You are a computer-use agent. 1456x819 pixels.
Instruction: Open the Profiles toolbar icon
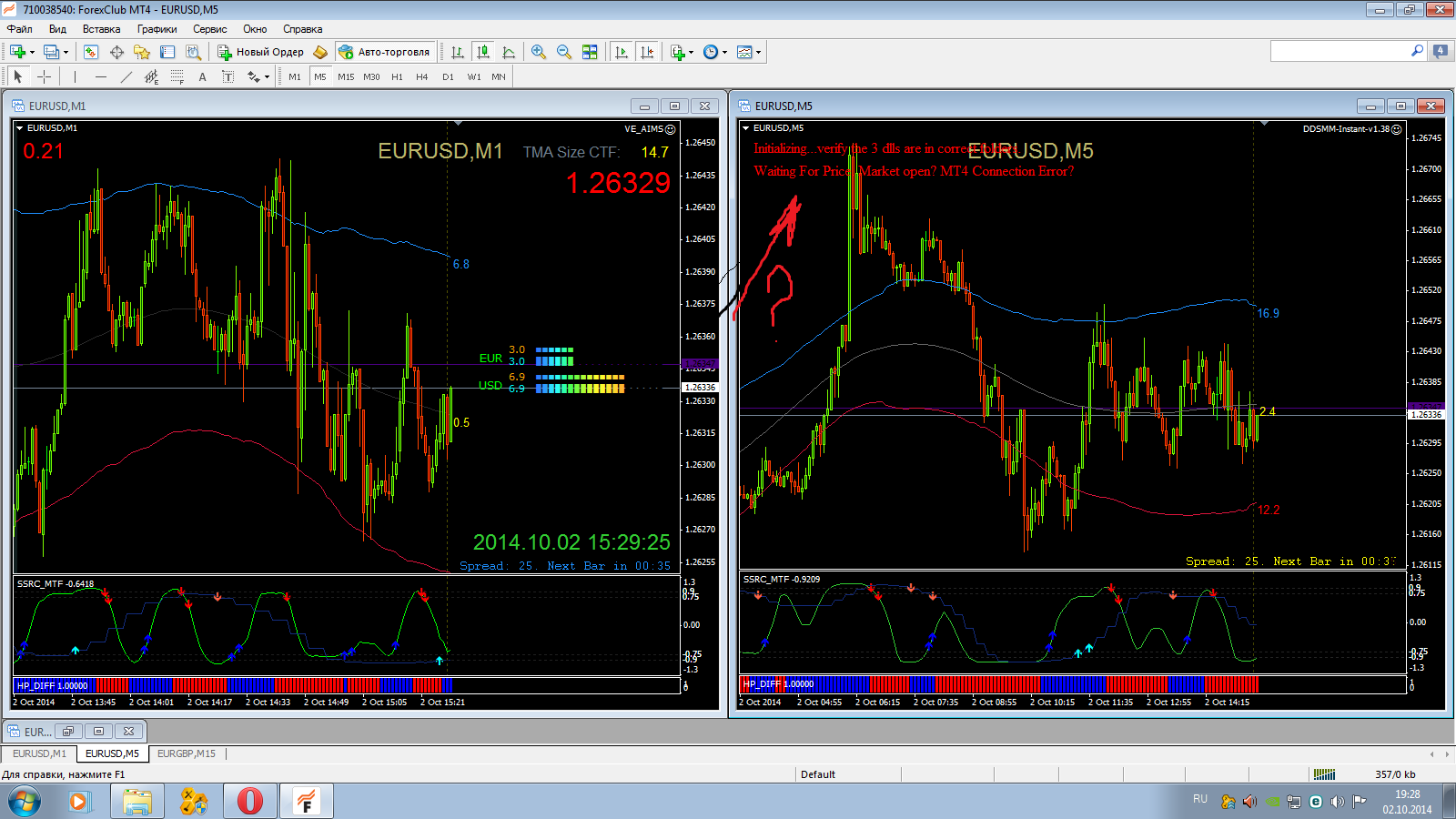52,52
